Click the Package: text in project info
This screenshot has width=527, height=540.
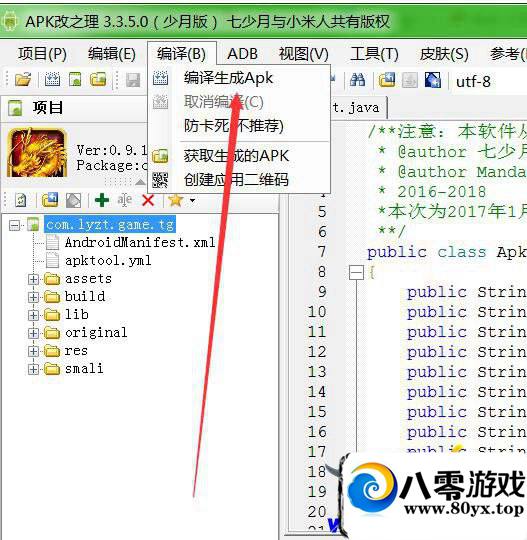coord(112,165)
